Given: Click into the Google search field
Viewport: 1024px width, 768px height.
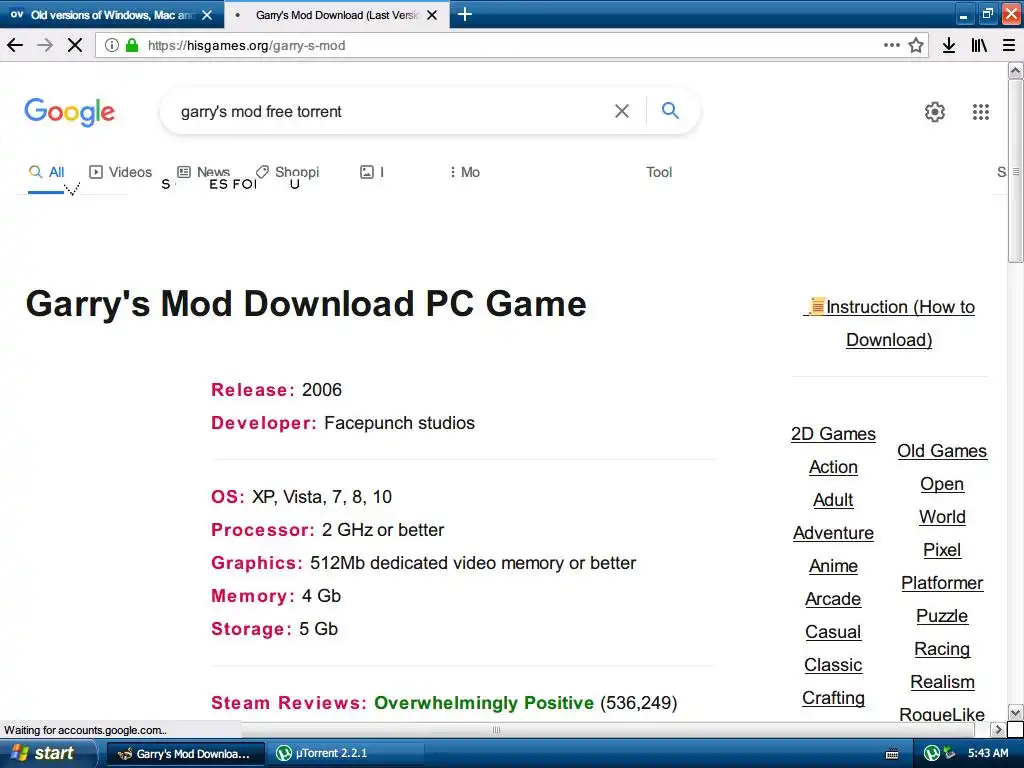Looking at the screenshot, I should [x=392, y=112].
